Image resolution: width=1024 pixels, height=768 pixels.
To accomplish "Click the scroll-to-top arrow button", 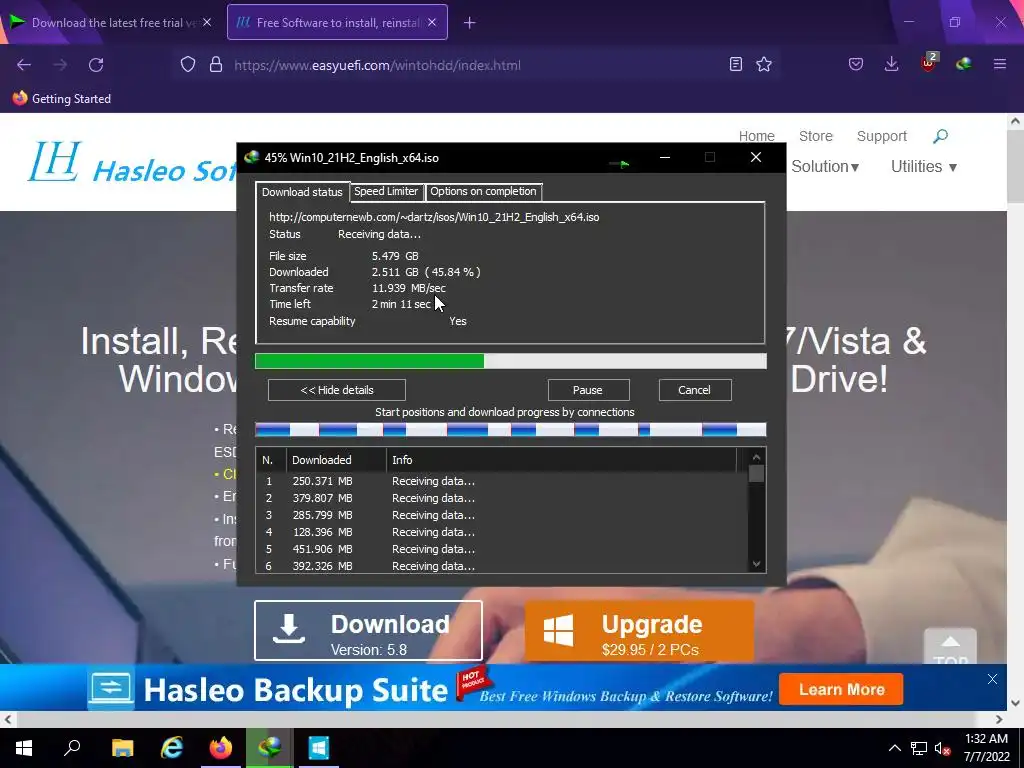I will point(950,647).
